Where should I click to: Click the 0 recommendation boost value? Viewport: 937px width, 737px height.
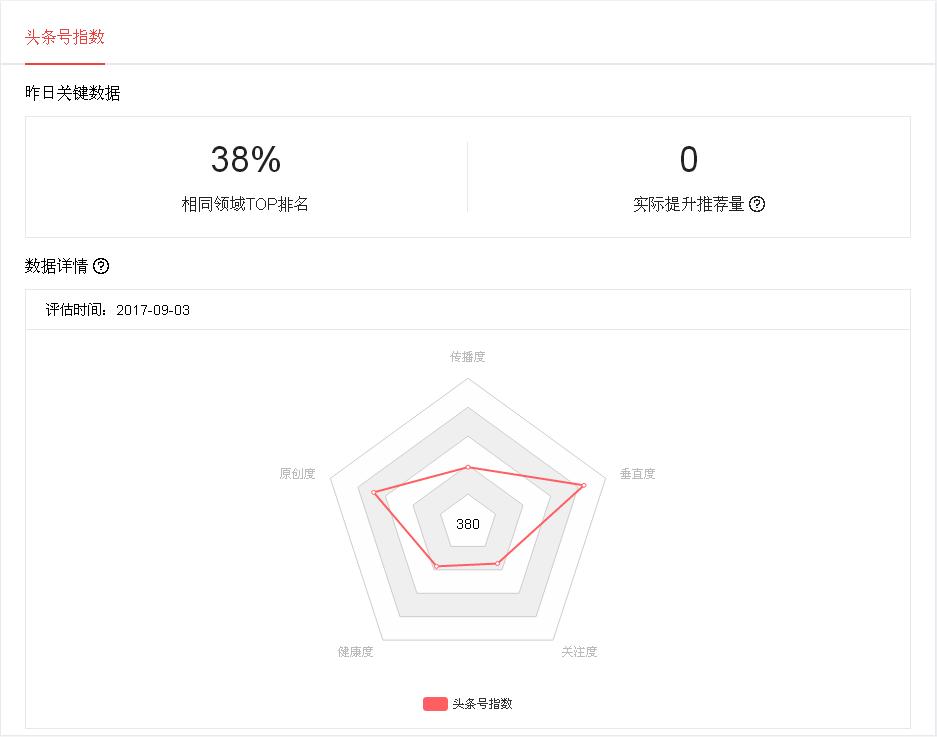(x=688, y=160)
